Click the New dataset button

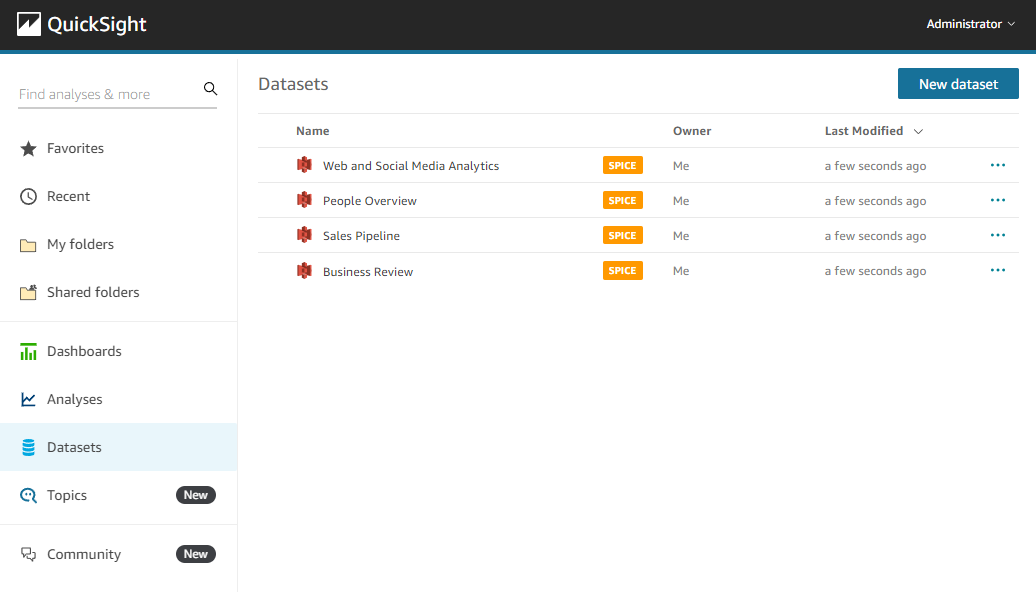(958, 84)
